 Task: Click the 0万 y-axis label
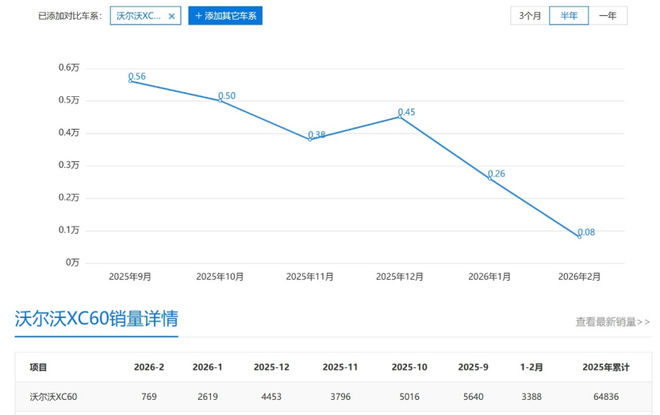pos(72,262)
